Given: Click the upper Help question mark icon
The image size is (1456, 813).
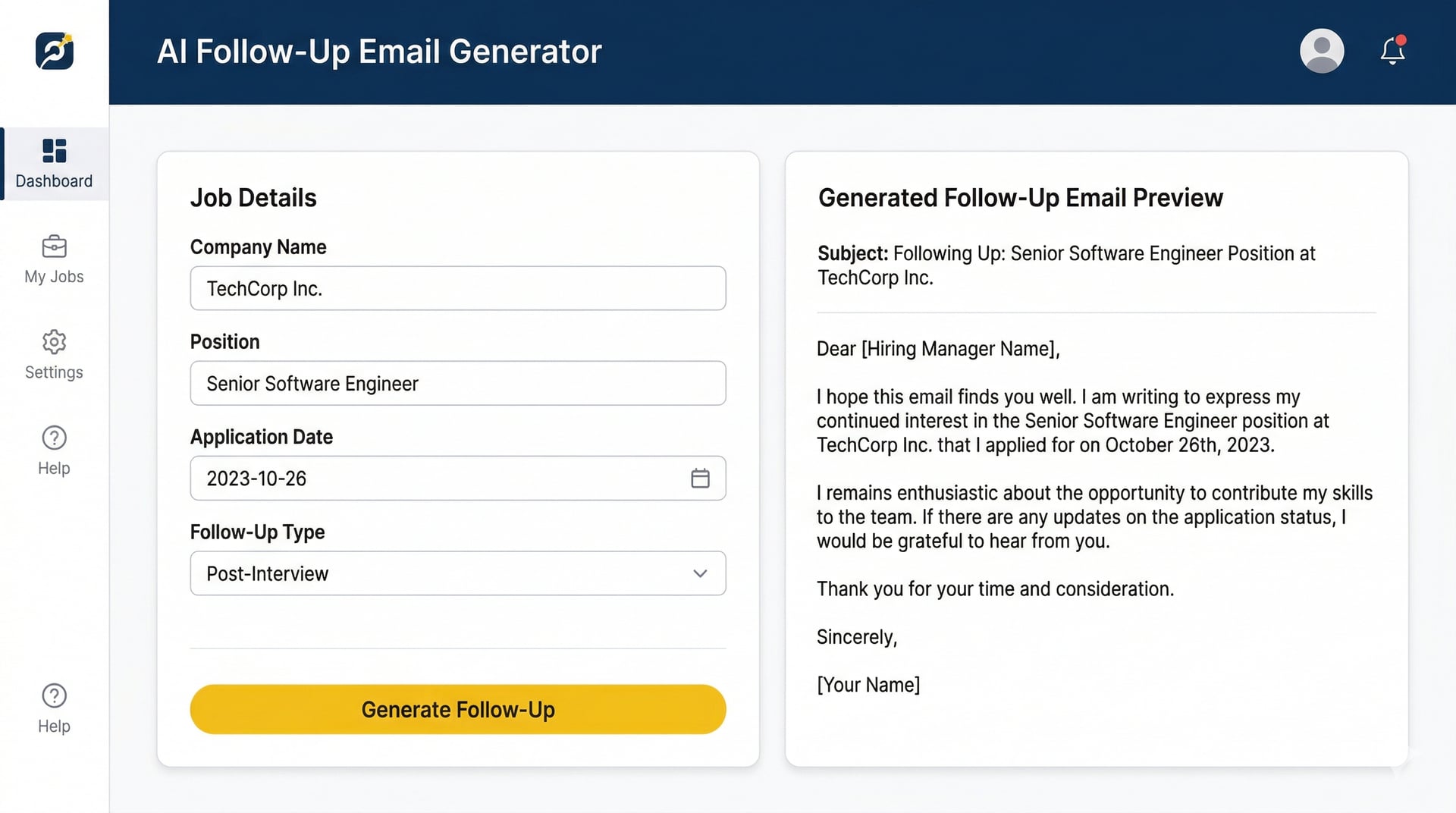Looking at the screenshot, I should click(x=54, y=438).
